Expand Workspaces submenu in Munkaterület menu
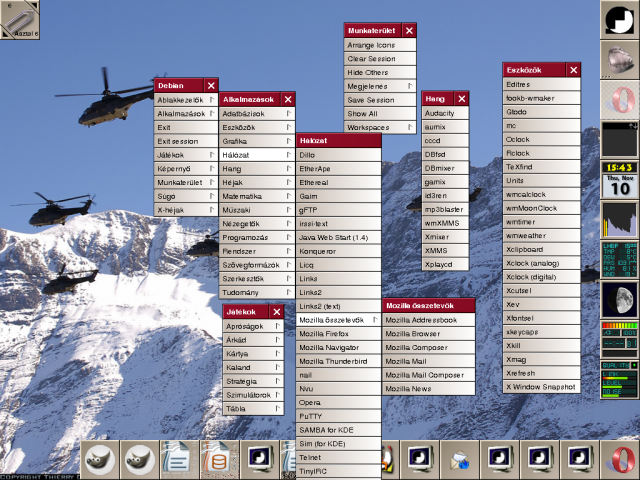The width and height of the screenshot is (640, 480). (380, 127)
